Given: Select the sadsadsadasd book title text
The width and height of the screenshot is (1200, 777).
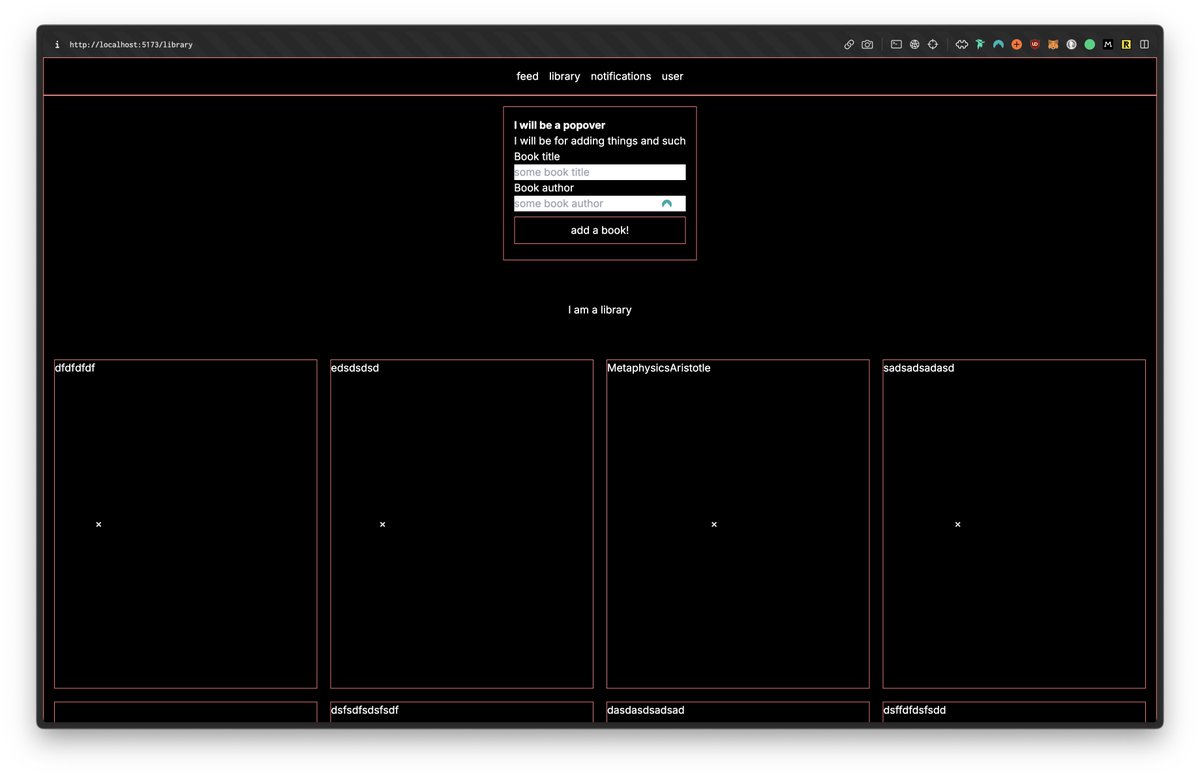Looking at the screenshot, I should click(x=919, y=368).
